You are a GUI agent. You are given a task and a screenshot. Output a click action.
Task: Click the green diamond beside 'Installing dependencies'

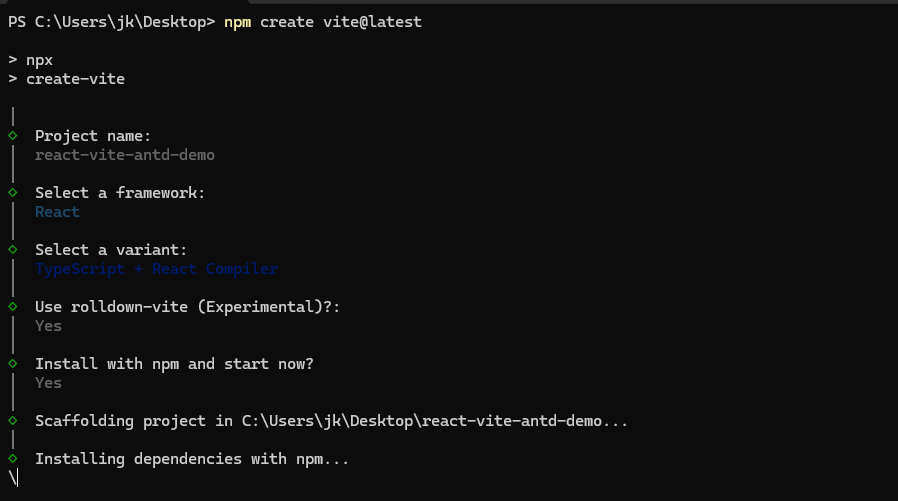click(13, 459)
